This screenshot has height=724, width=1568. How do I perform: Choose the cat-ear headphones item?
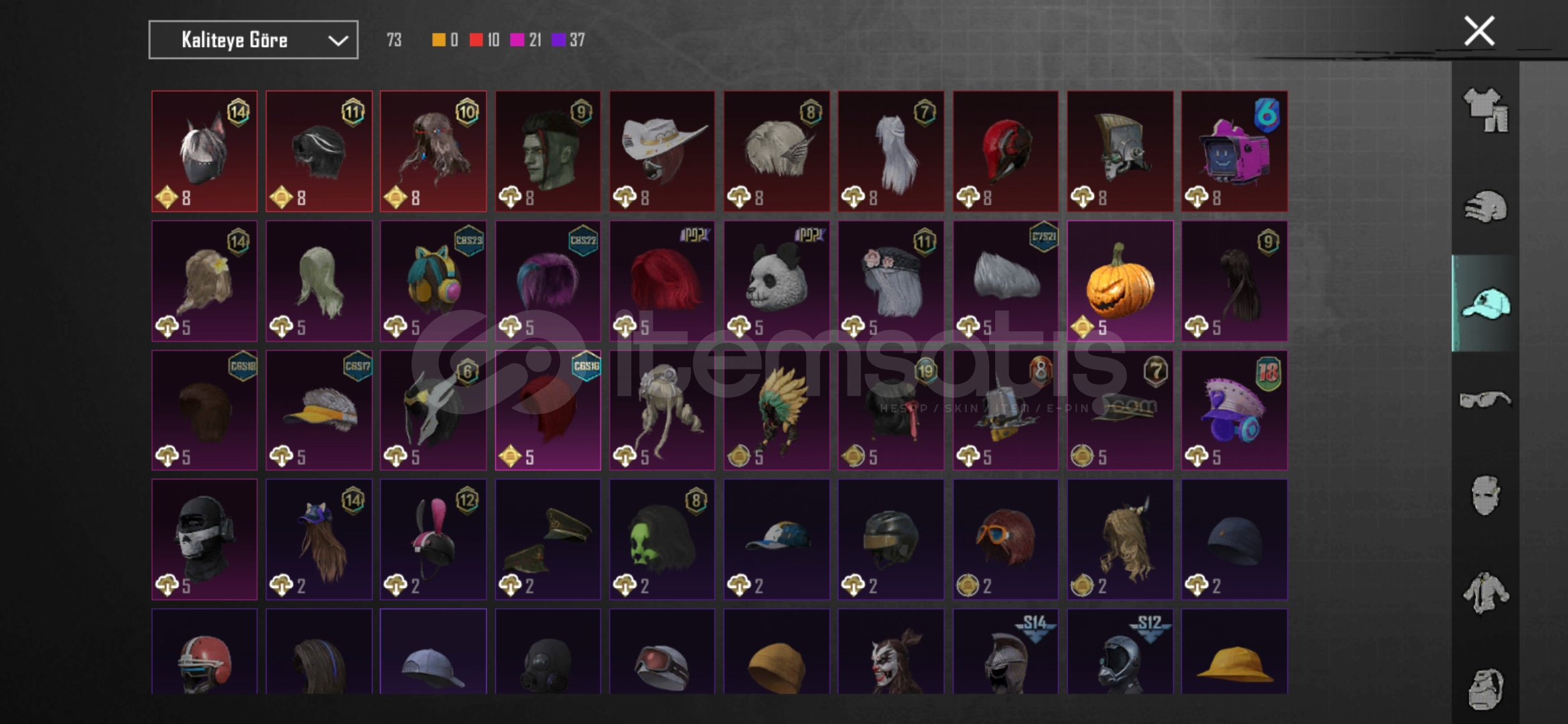pyautogui.click(x=433, y=281)
